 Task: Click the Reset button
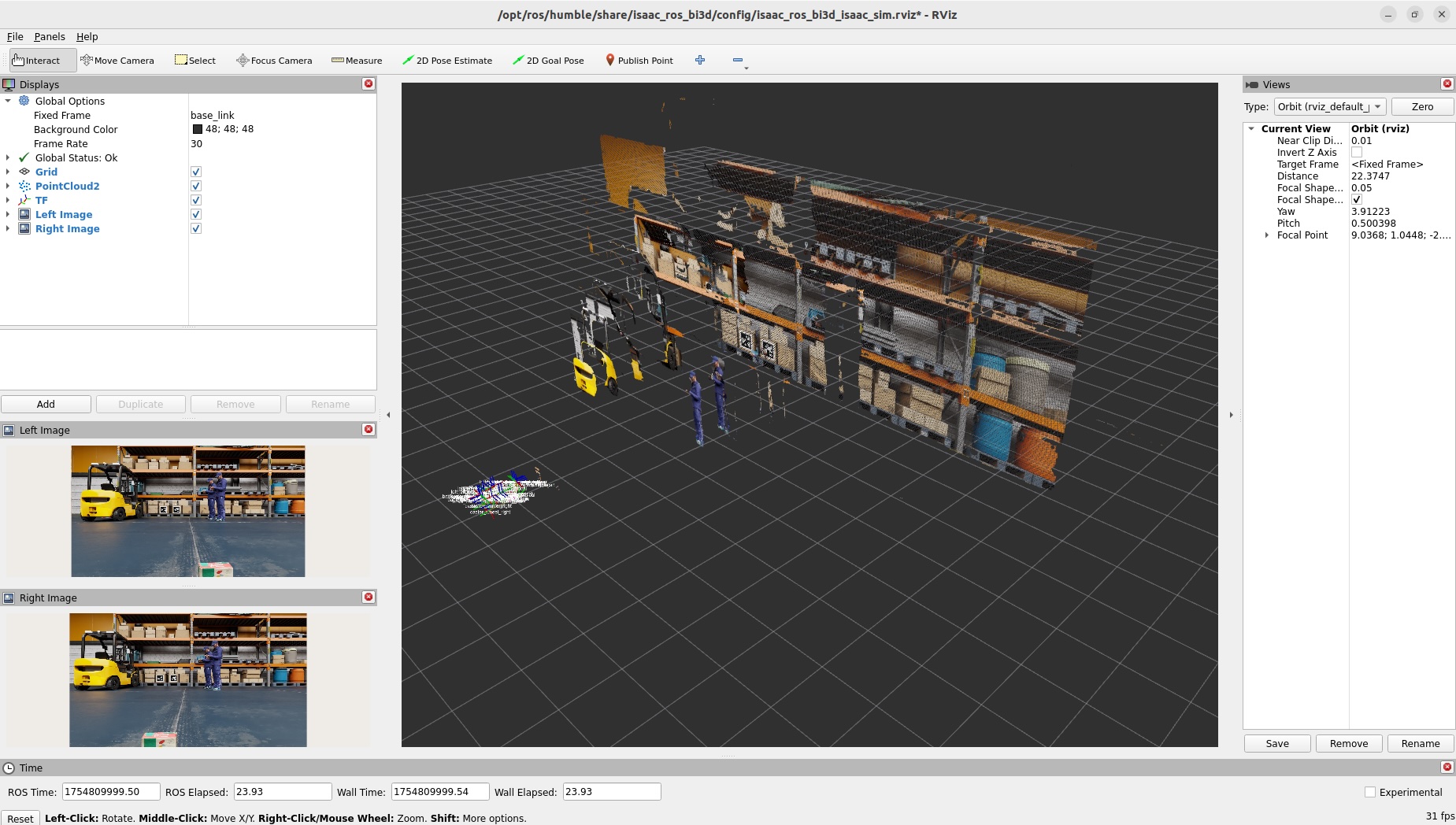[x=20, y=819]
